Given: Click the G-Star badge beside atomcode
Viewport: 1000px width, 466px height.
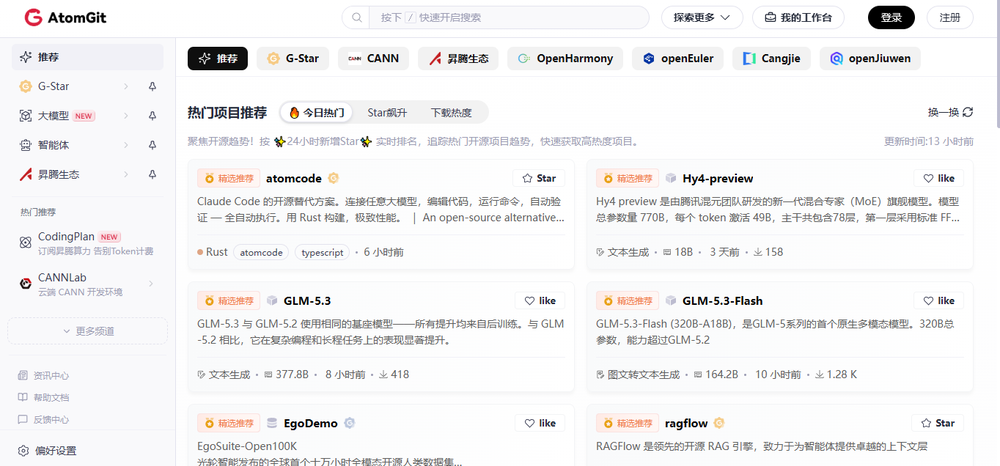Looking at the screenshot, I should pos(333,178).
